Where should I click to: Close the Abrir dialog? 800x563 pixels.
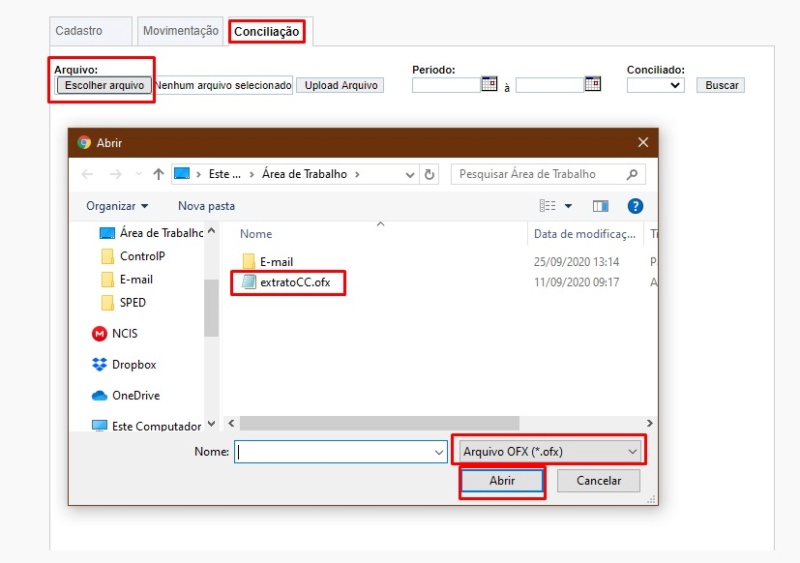pos(643,142)
